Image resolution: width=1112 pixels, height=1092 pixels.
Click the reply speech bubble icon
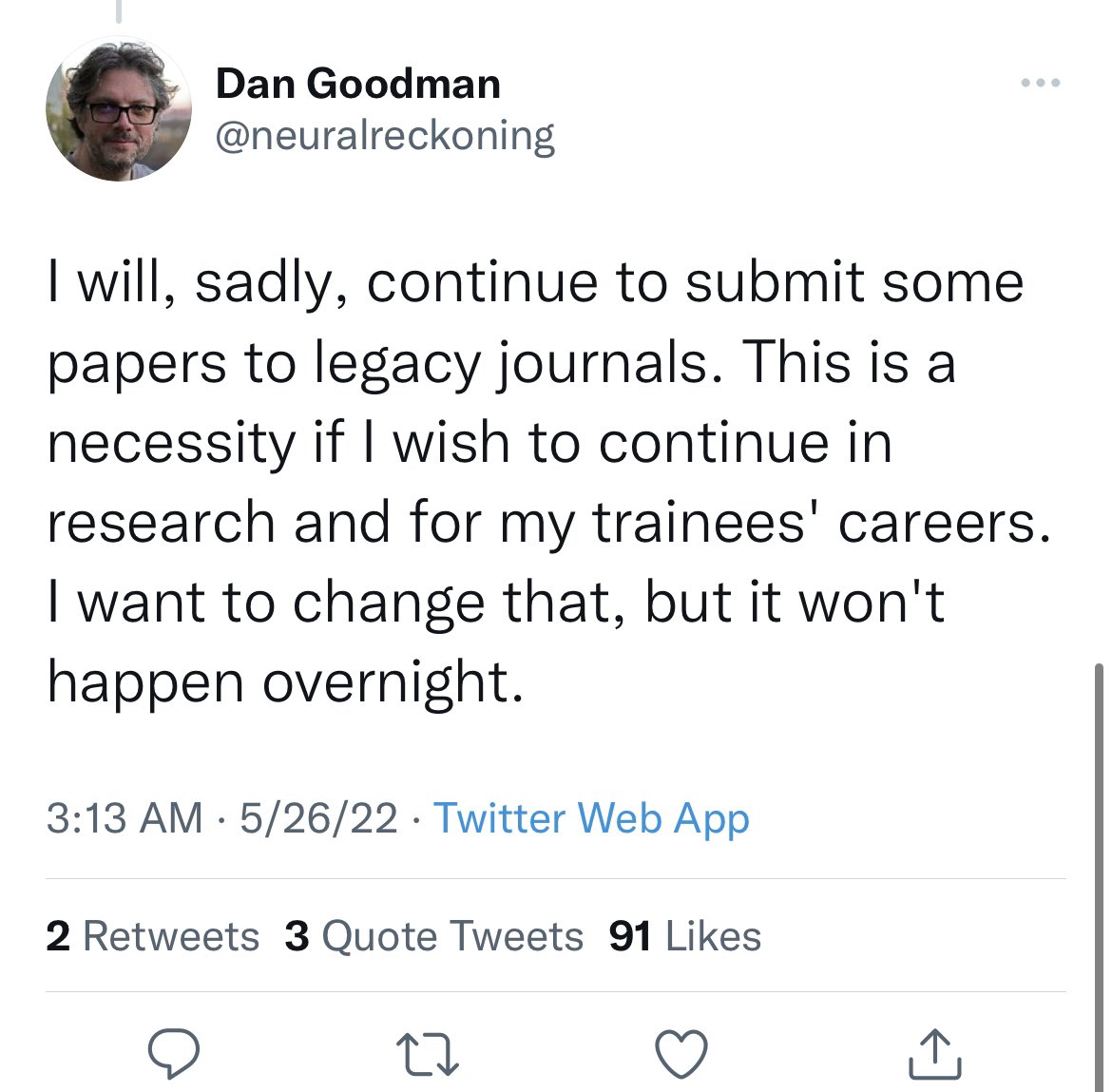pyautogui.click(x=173, y=1053)
